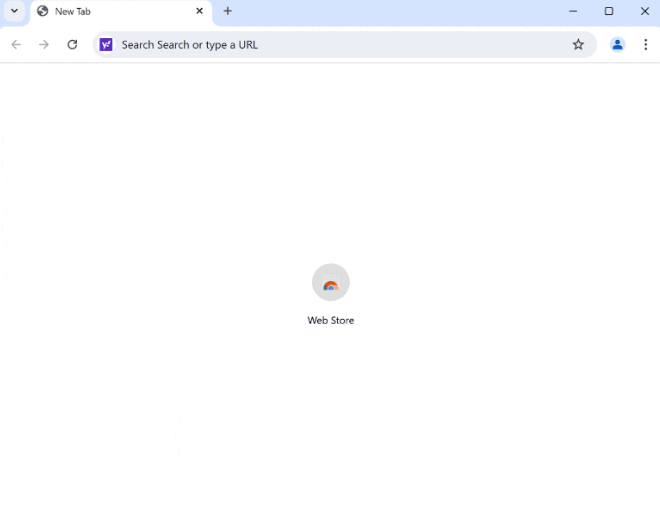The width and height of the screenshot is (660, 507).
Task: Bookmark this tab with the star icon
Action: [x=578, y=45]
